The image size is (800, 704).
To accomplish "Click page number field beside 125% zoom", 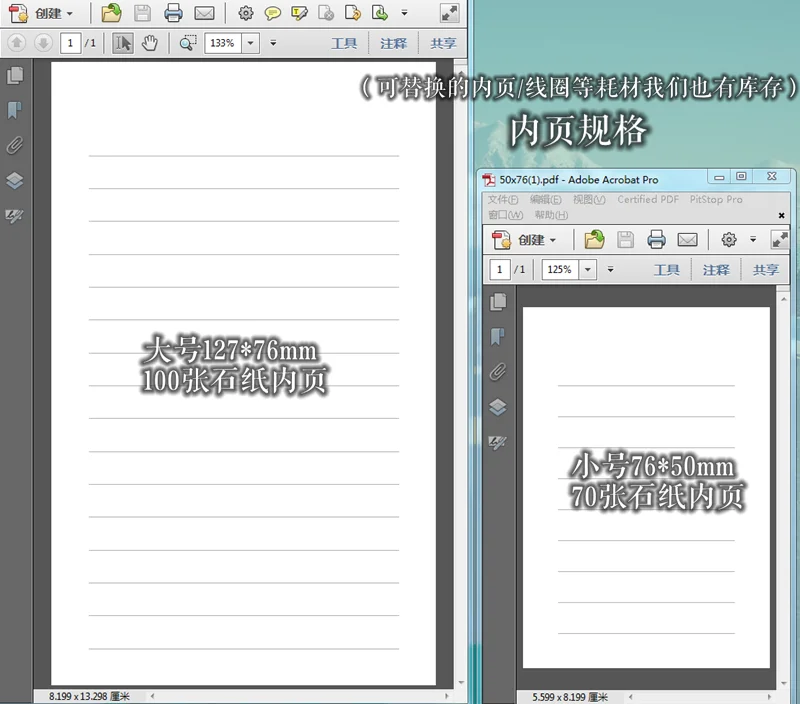I will click(499, 270).
